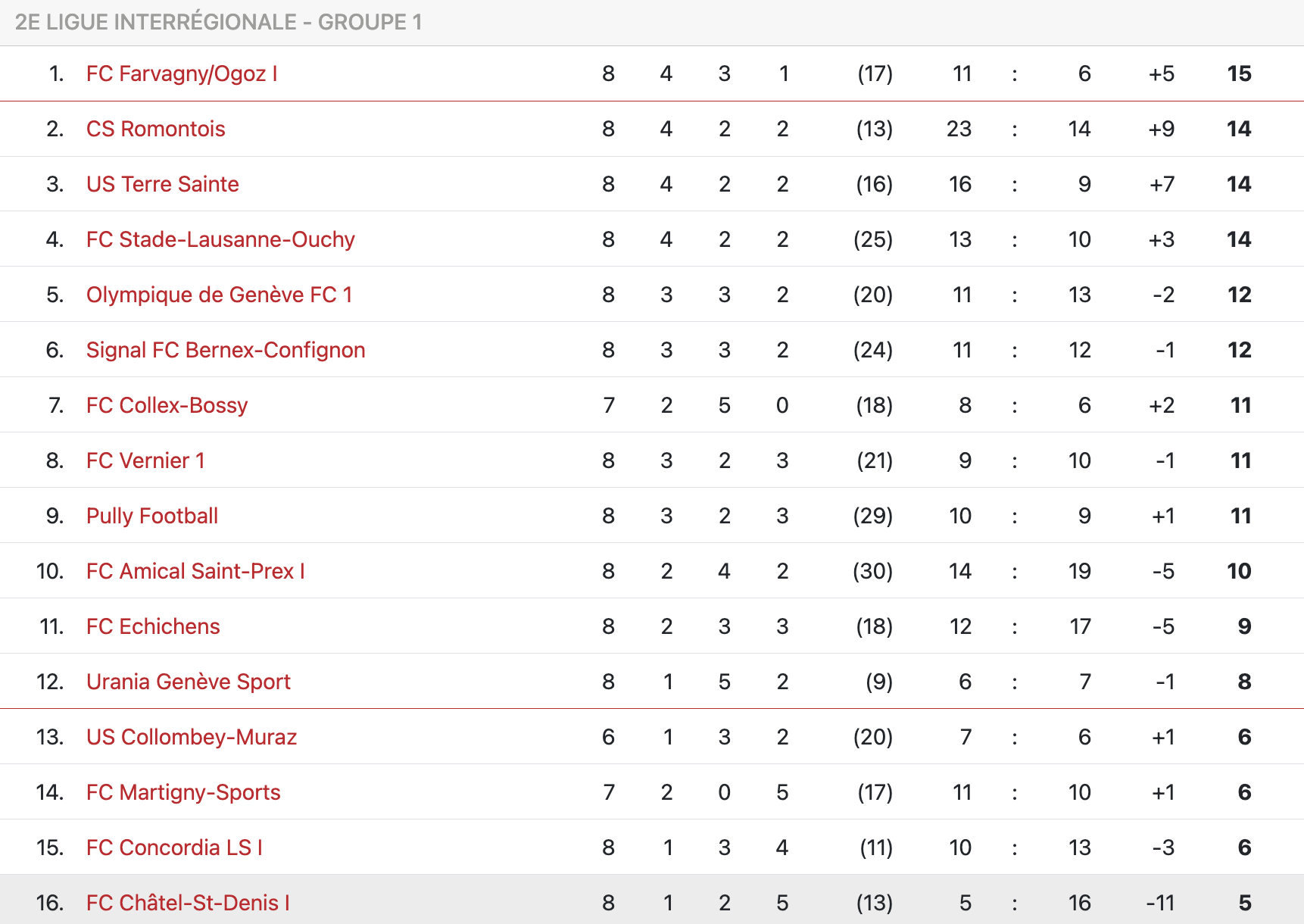The image size is (1304, 924).
Task: Click the 2E Ligue Interrégionale Groupe 1 heading
Action: click(218, 22)
